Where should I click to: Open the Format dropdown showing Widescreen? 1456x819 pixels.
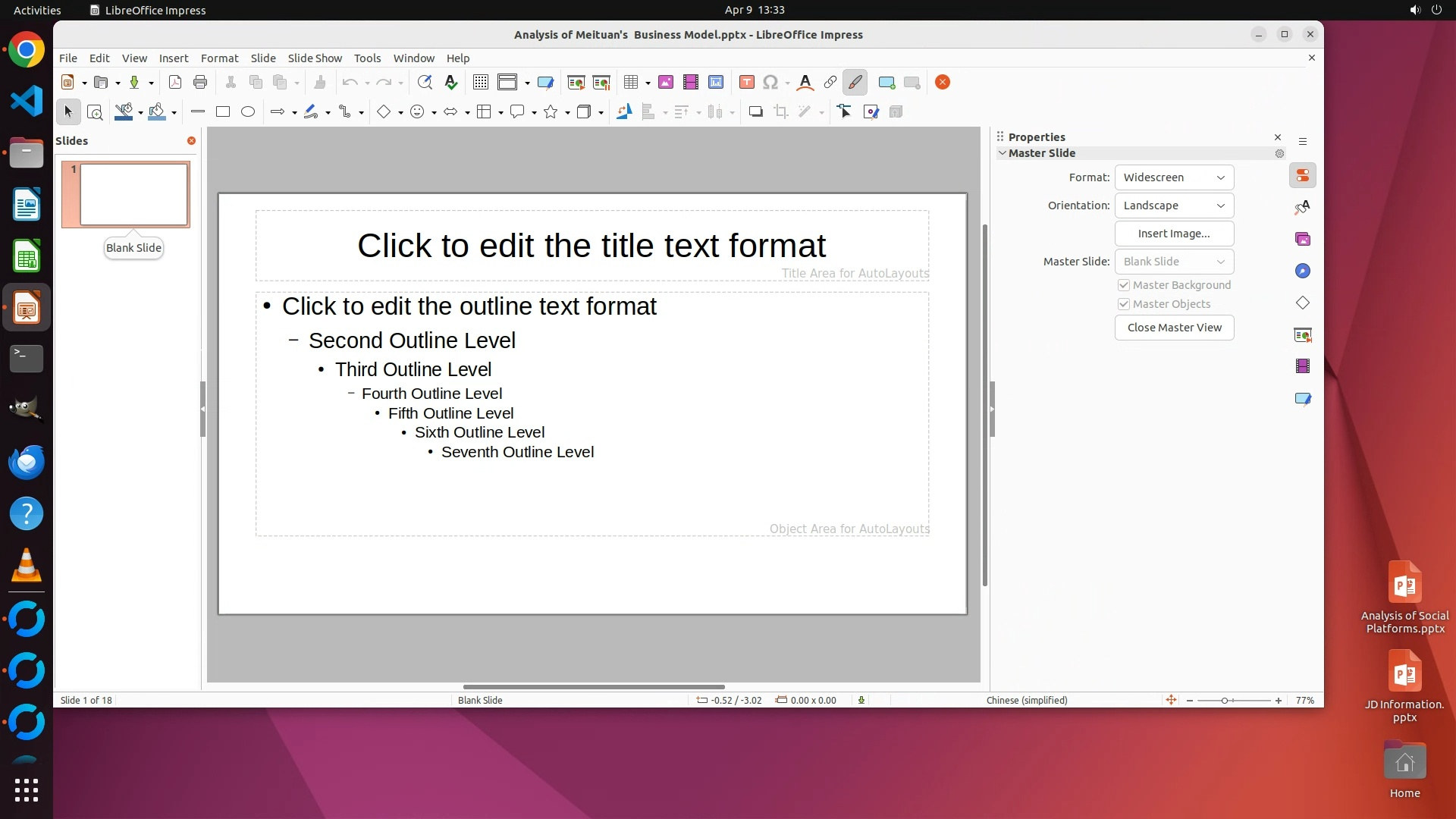point(1174,177)
